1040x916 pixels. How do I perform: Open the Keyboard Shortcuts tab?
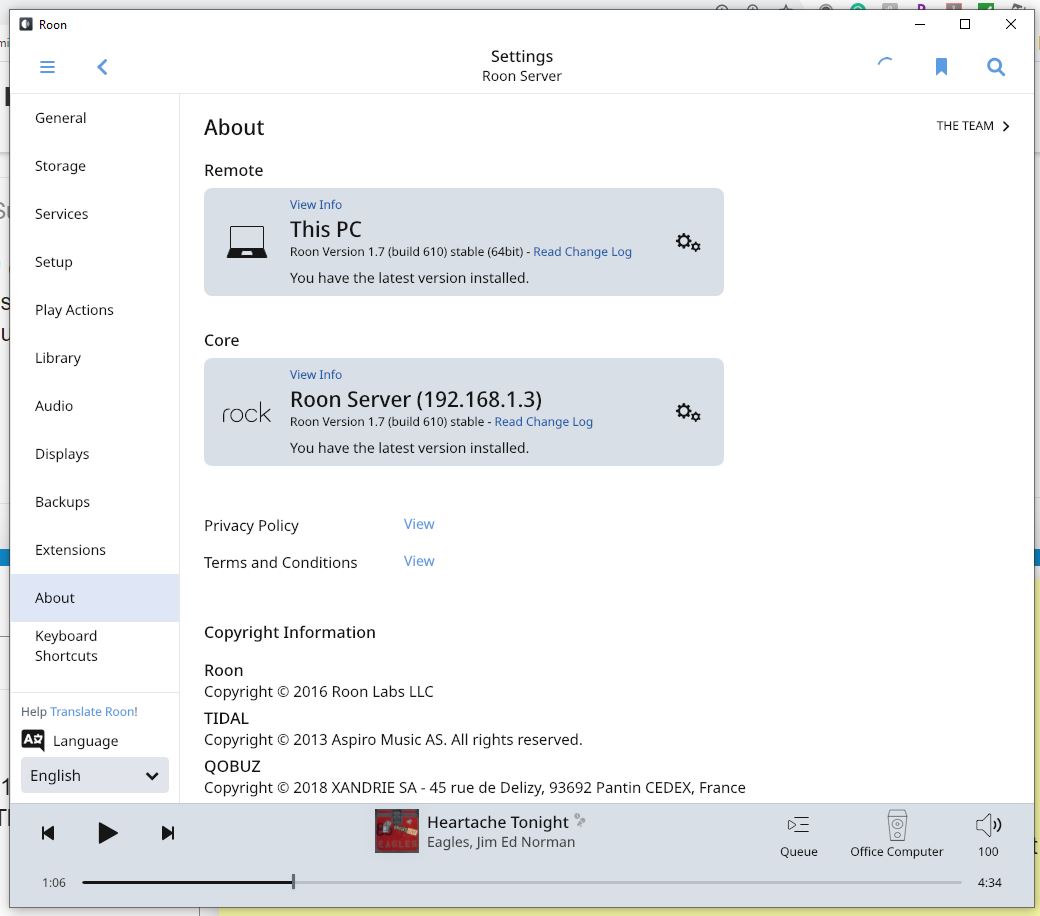coord(94,646)
